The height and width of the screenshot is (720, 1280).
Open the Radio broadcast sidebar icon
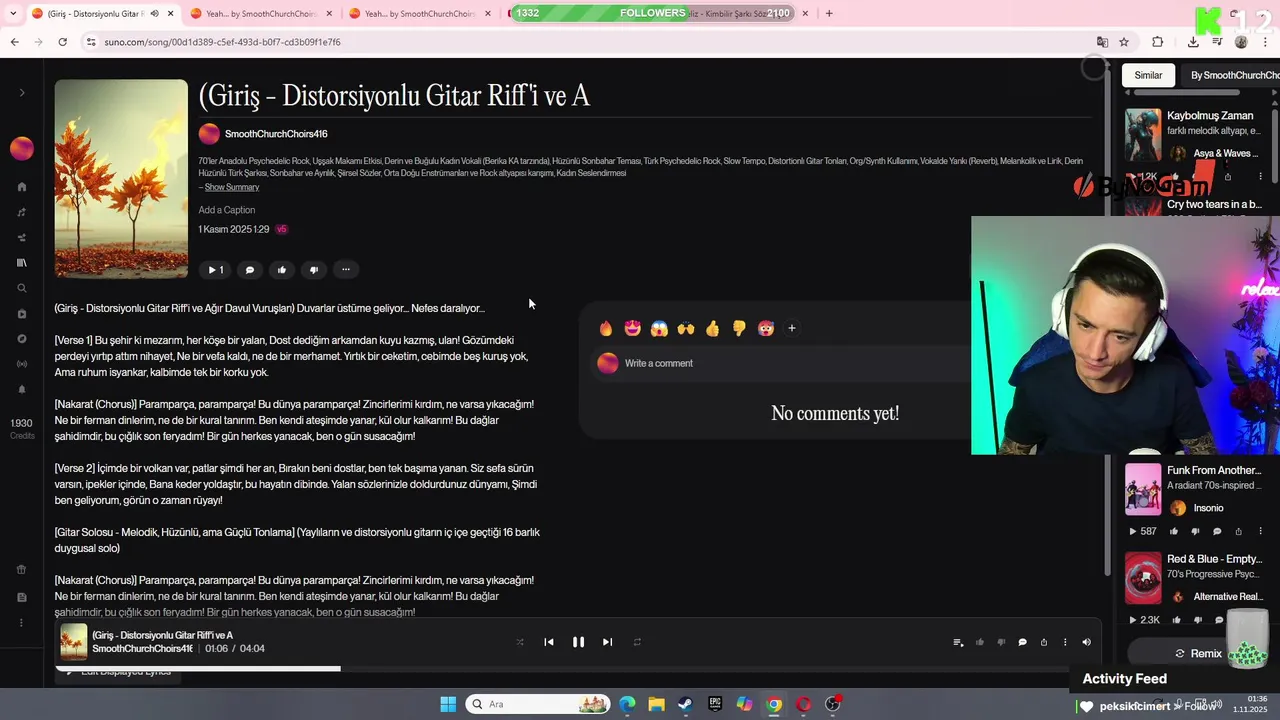pyautogui.click(x=22, y=364)
